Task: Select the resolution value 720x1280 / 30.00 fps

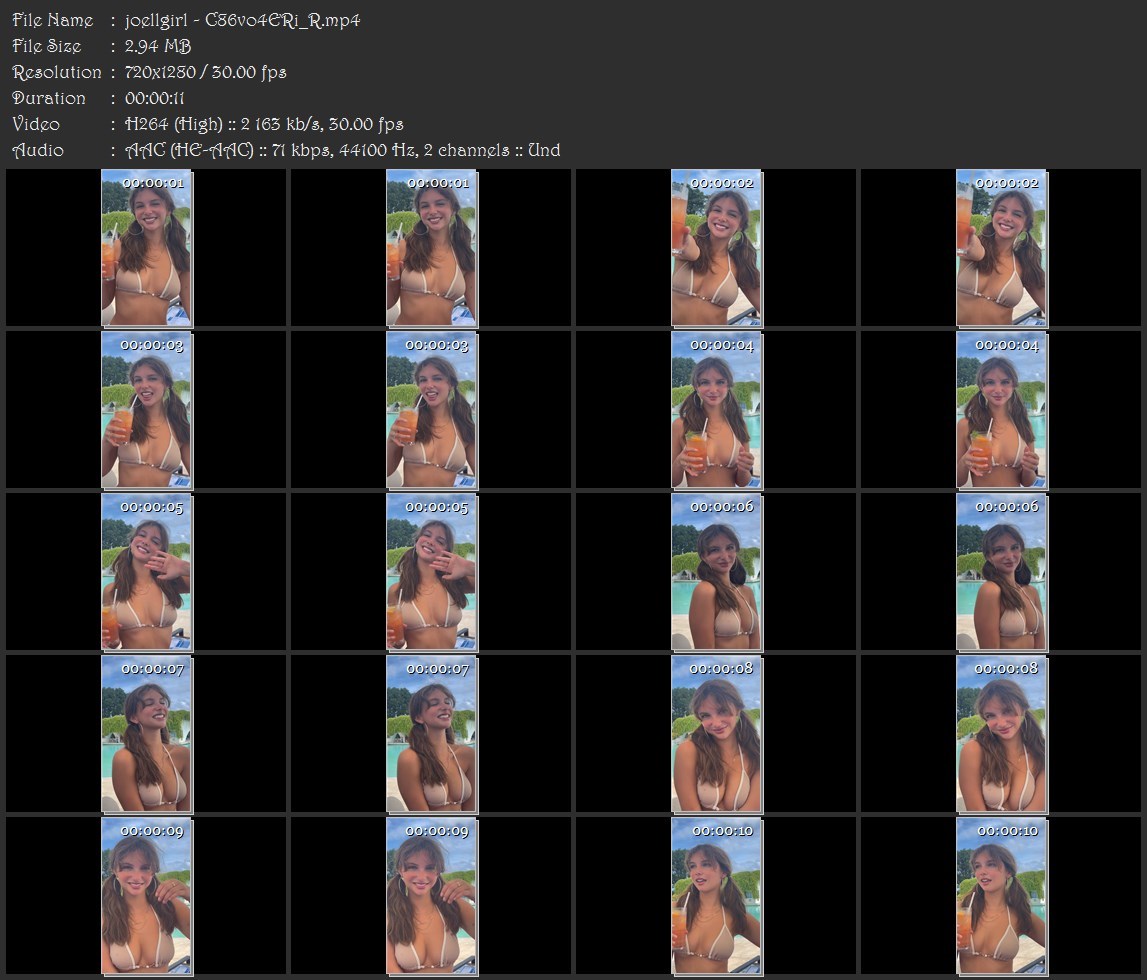Action: pyautogui.click(x=206, y=72)
